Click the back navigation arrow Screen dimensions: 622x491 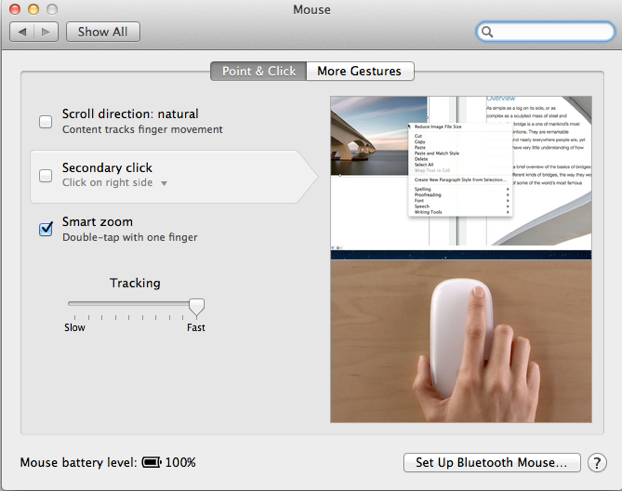click(x=23, y=32)
